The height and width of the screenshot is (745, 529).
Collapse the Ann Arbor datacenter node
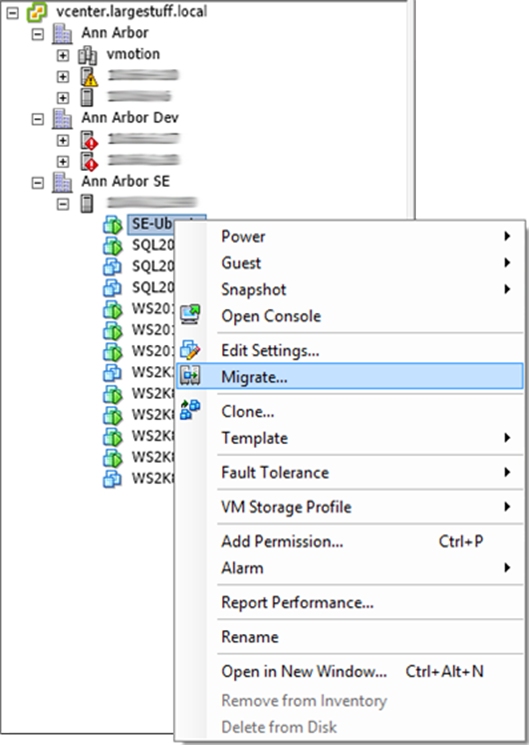tap(38, 34)
